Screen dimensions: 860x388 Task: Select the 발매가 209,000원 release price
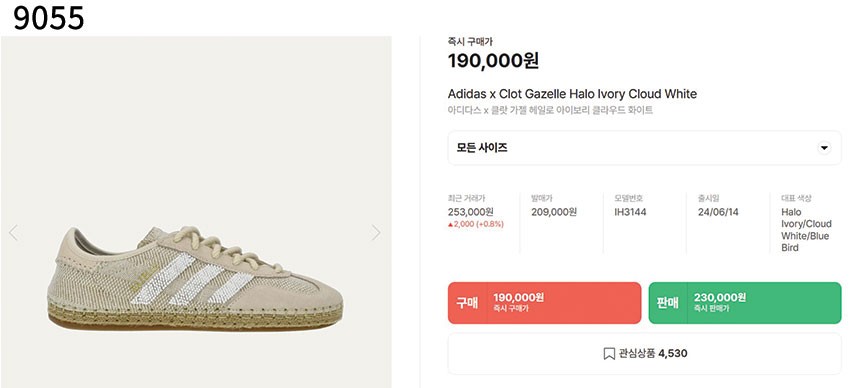pos(554,212)
